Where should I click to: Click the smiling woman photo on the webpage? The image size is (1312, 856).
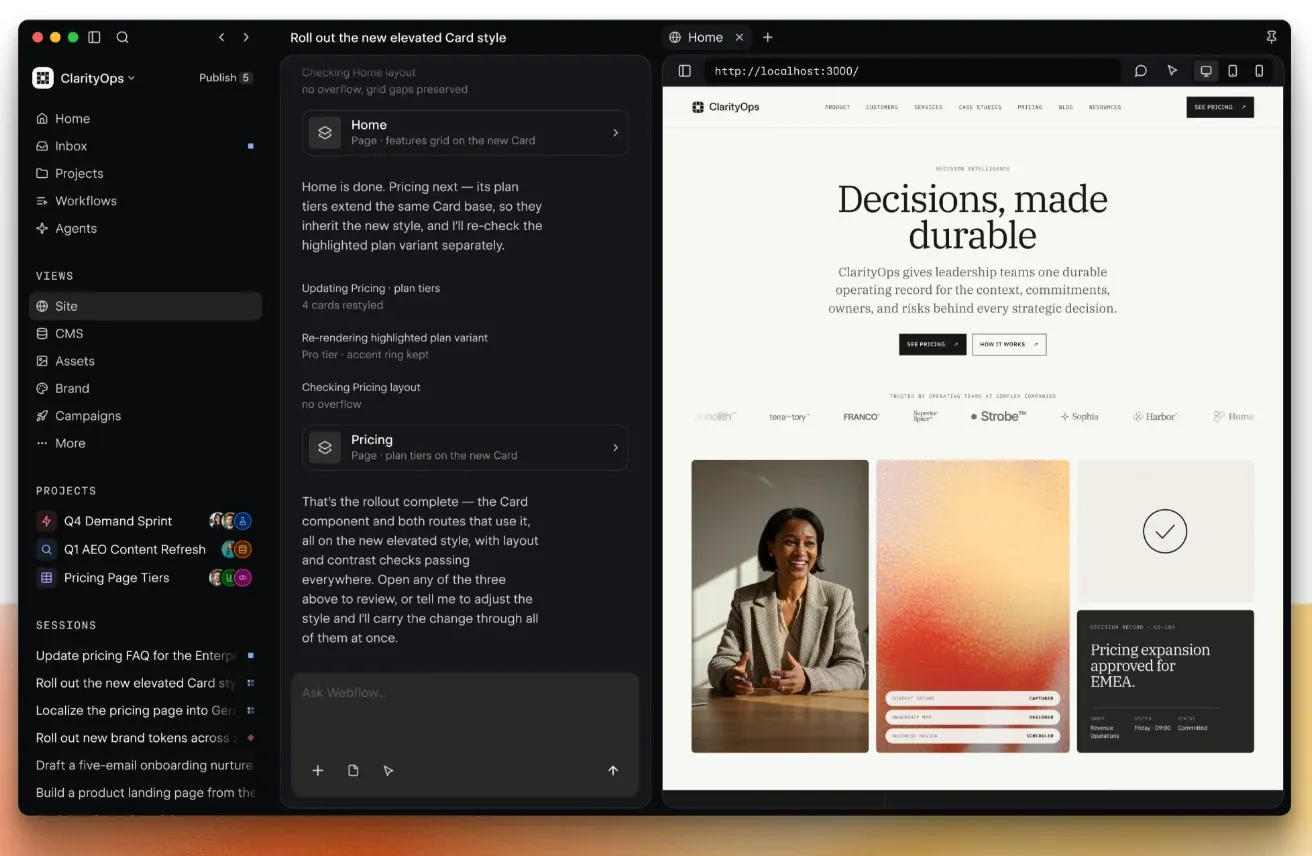pos(780,606)
